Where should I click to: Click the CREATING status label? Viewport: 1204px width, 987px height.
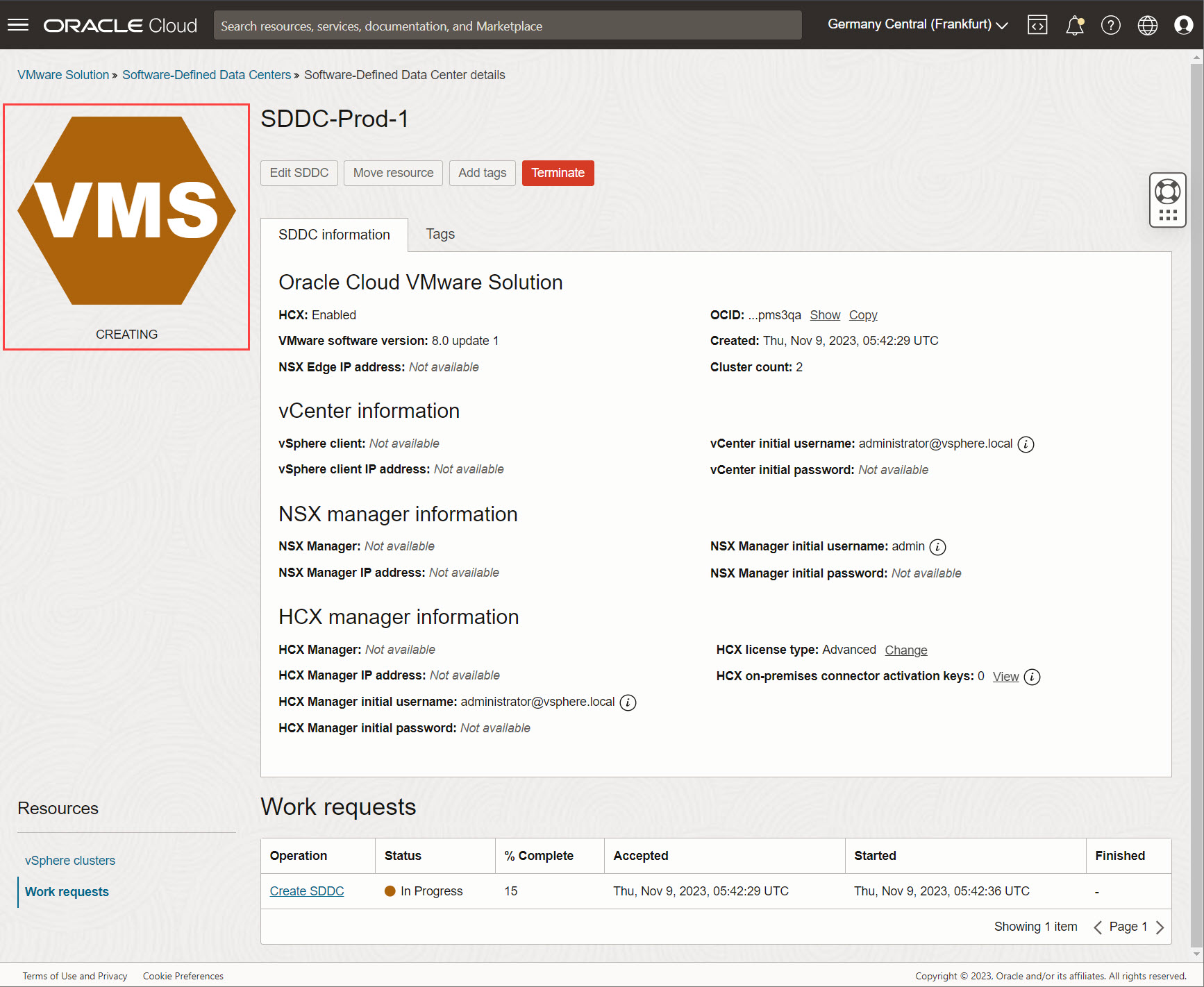coord(126,335)
